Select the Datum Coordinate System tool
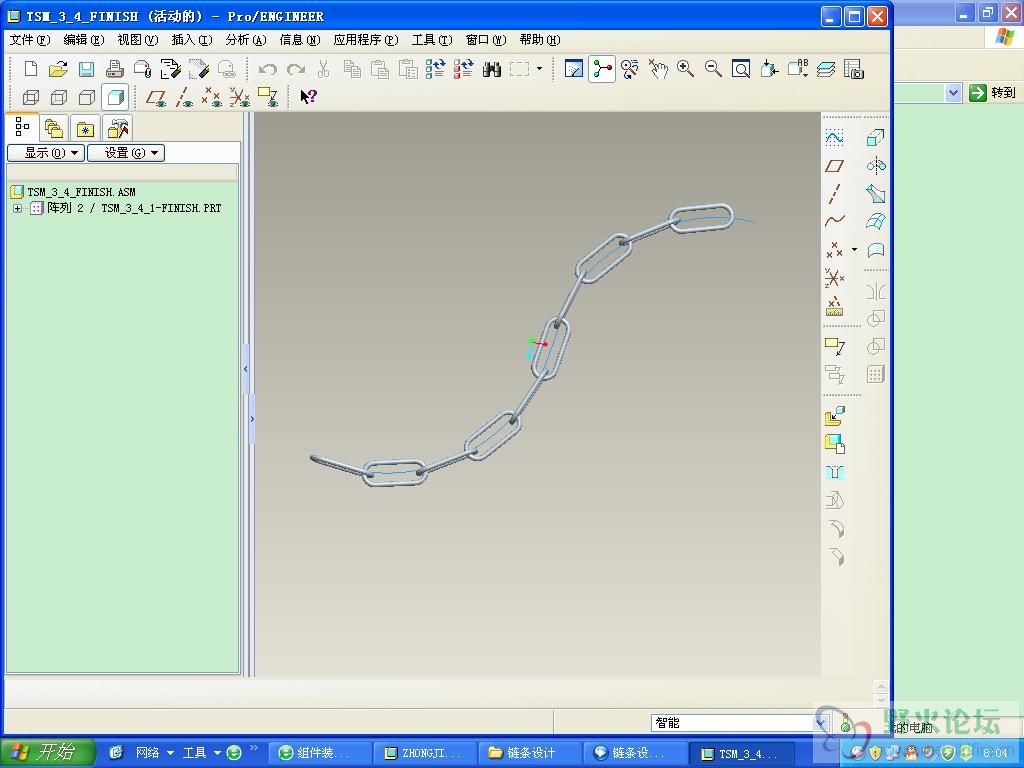The width and height of the screenshot is (1024, 768). [x=835, y=277]
